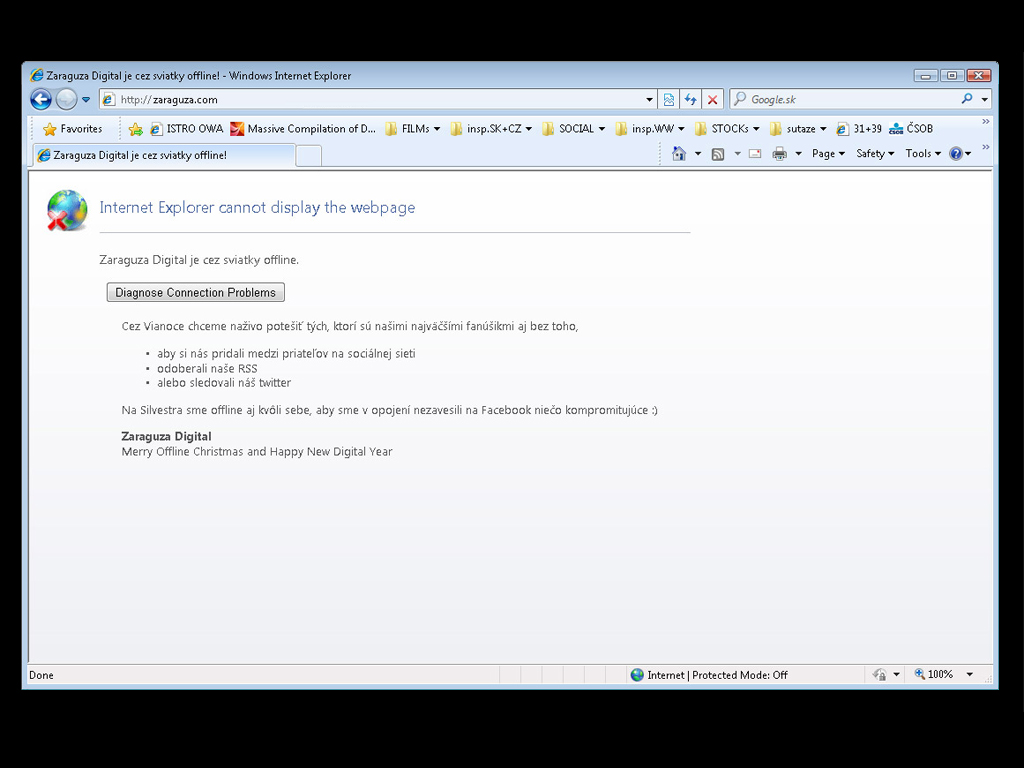The image size is (1024, 768).
Task: Expand the address bar URL history dropdown
Action: (649, 100)
